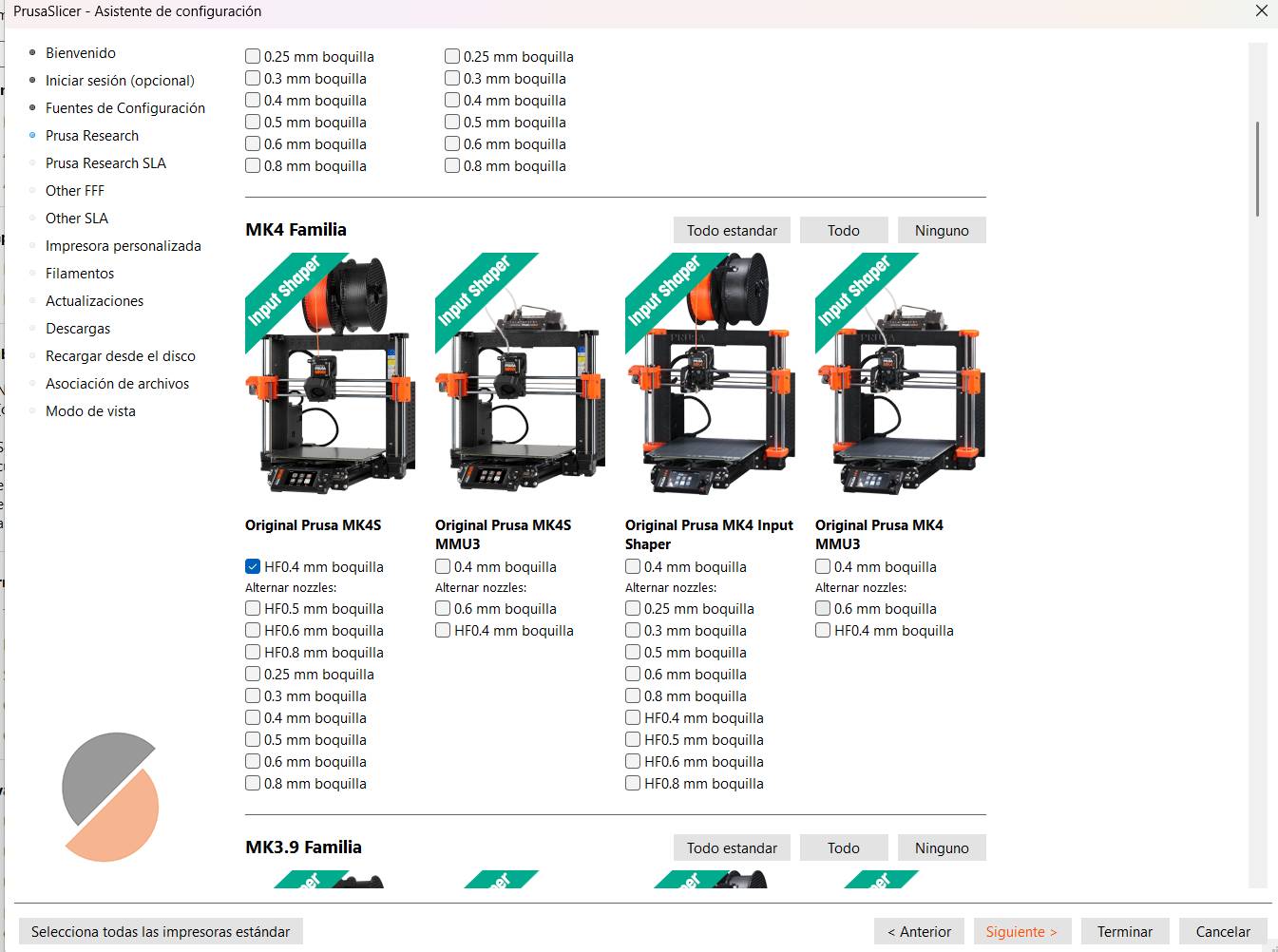Click Ninguno button for MK3.9 Familia
The height and width of the screenshot is (952, 1278).
(942, 848)
